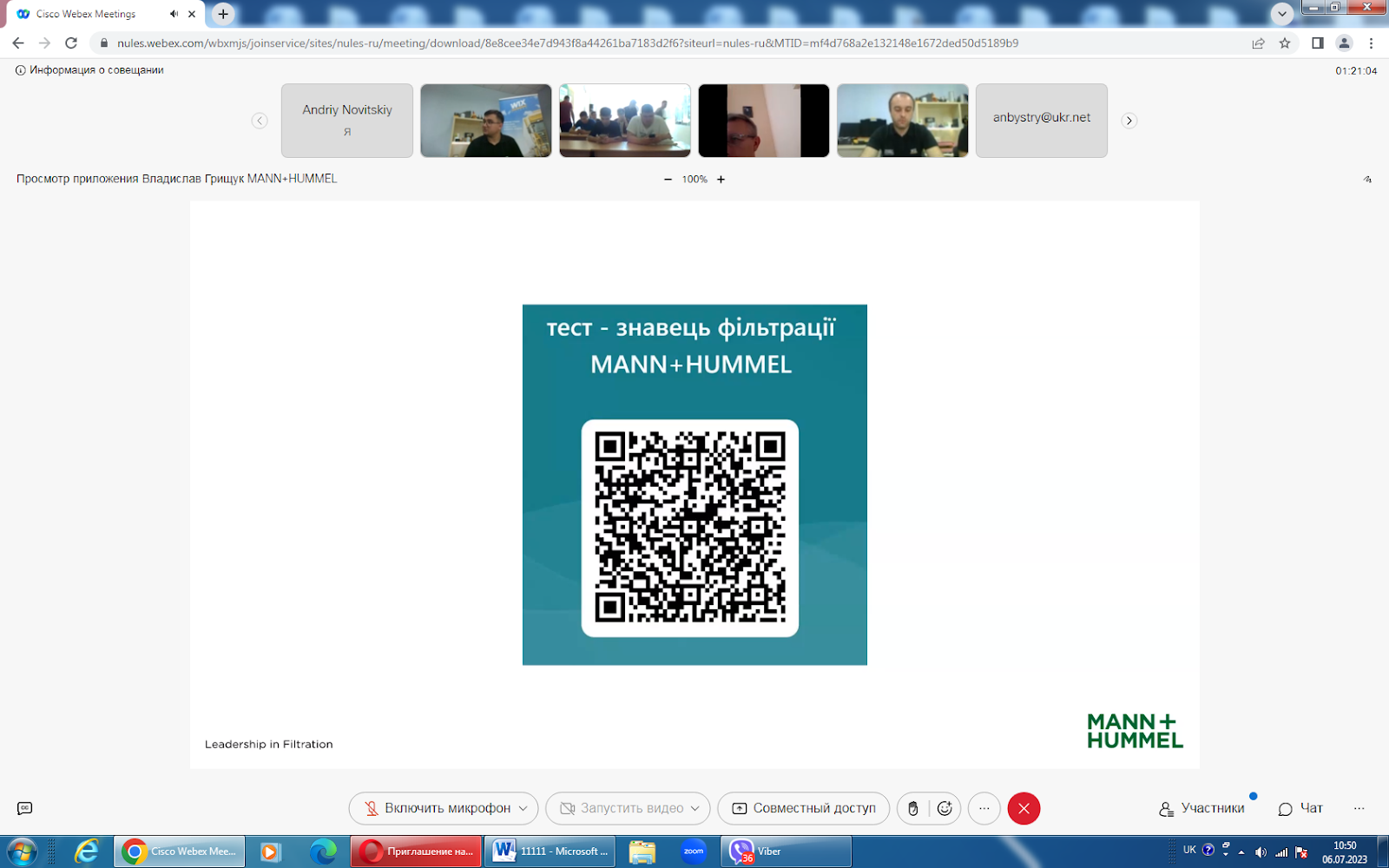The image size is (1389, 868).
Task: Open Chrome side panel icon
Action: [x=1317, y=43]
